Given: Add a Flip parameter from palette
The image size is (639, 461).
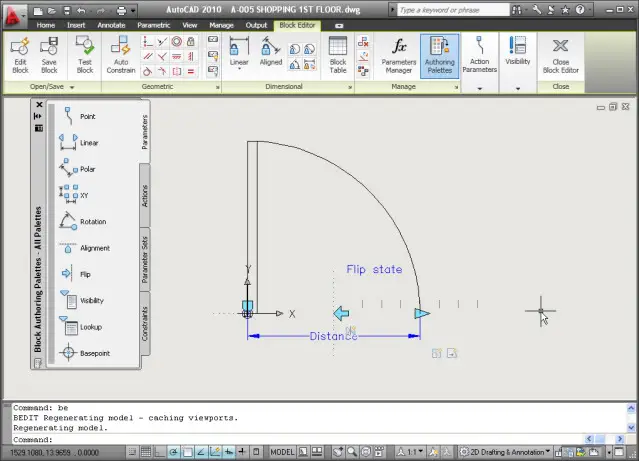Looking at the screenshot, I should point(75,274).
